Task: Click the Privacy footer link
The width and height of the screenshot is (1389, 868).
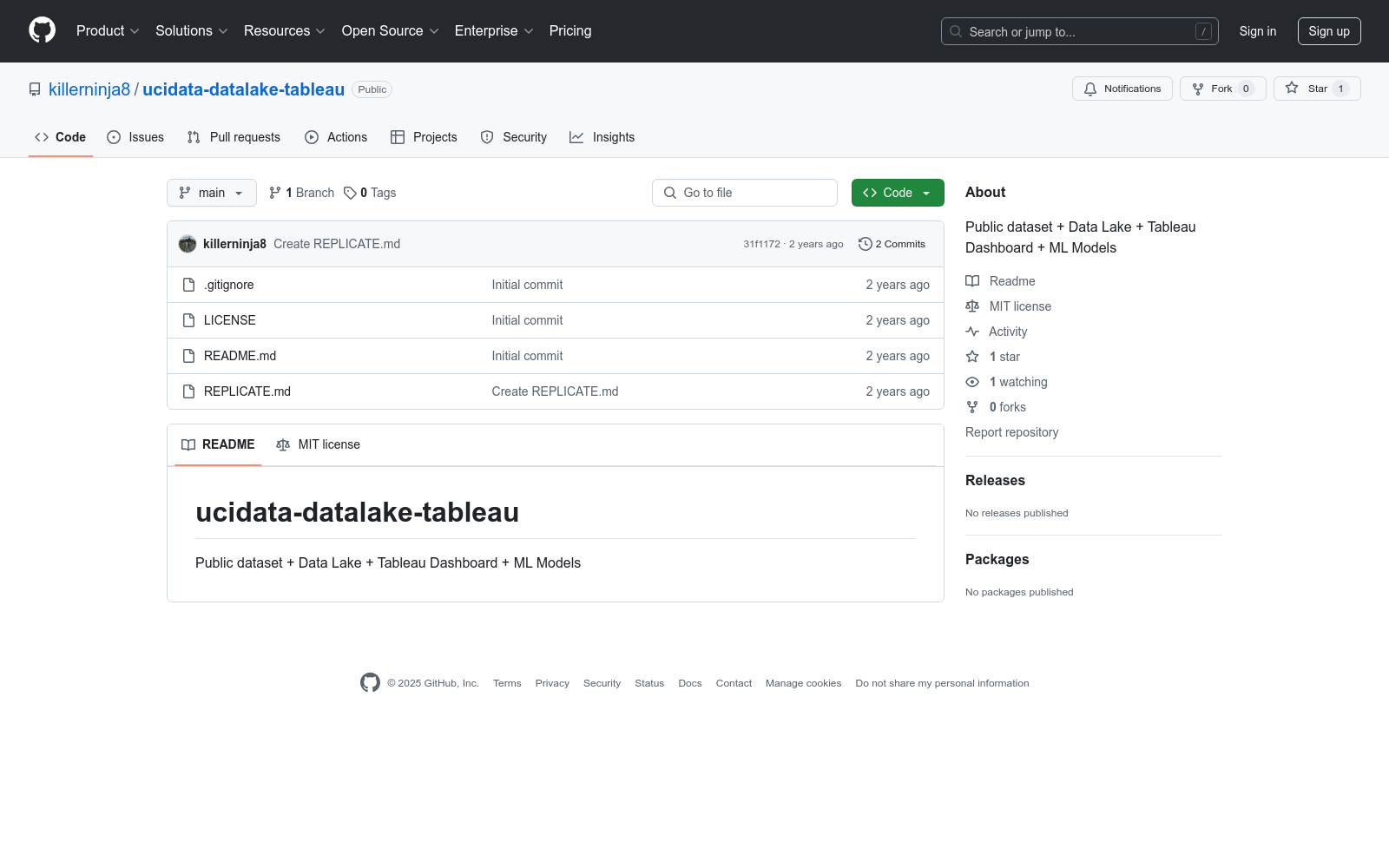Action: pos(552,683)
